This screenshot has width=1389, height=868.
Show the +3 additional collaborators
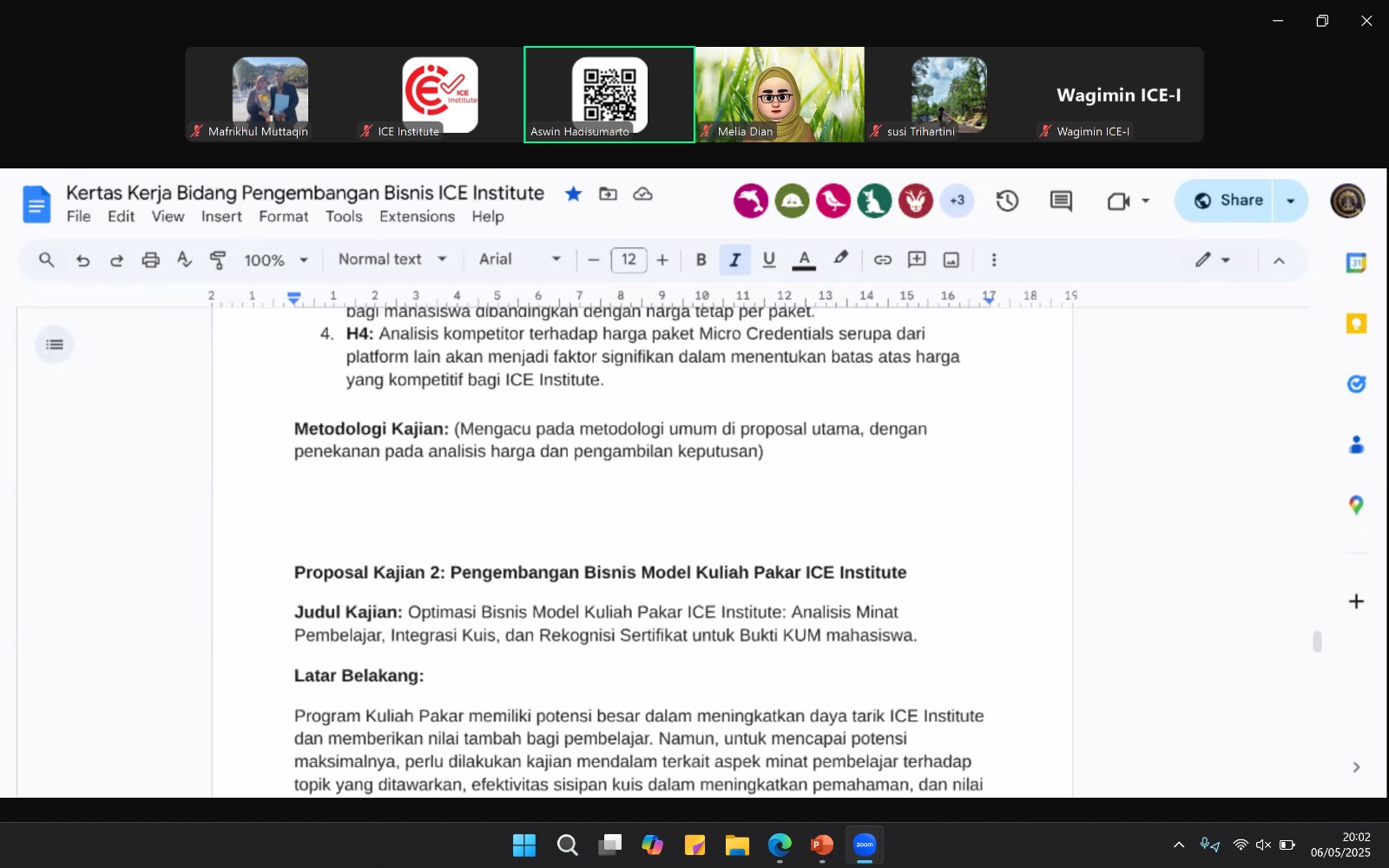point(957,201)
